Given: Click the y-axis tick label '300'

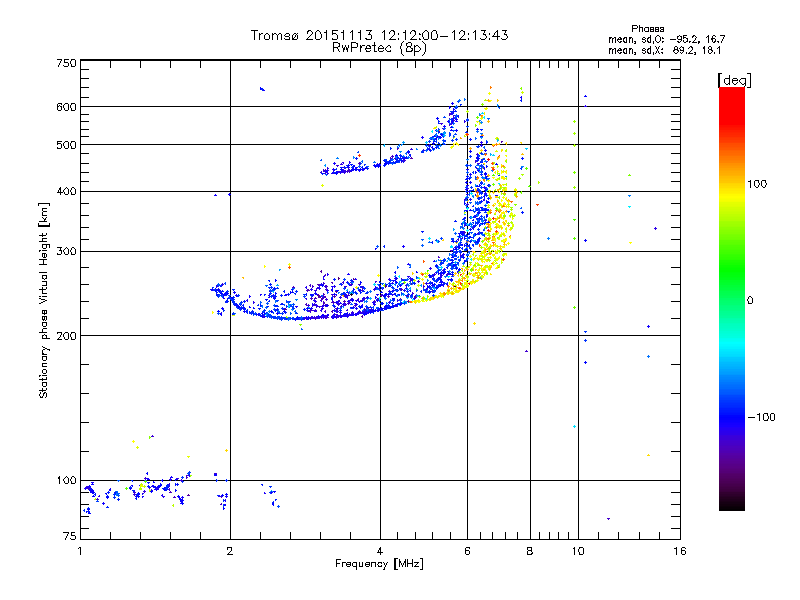Looking at the screenshot, I should click(x=66, y=251).
